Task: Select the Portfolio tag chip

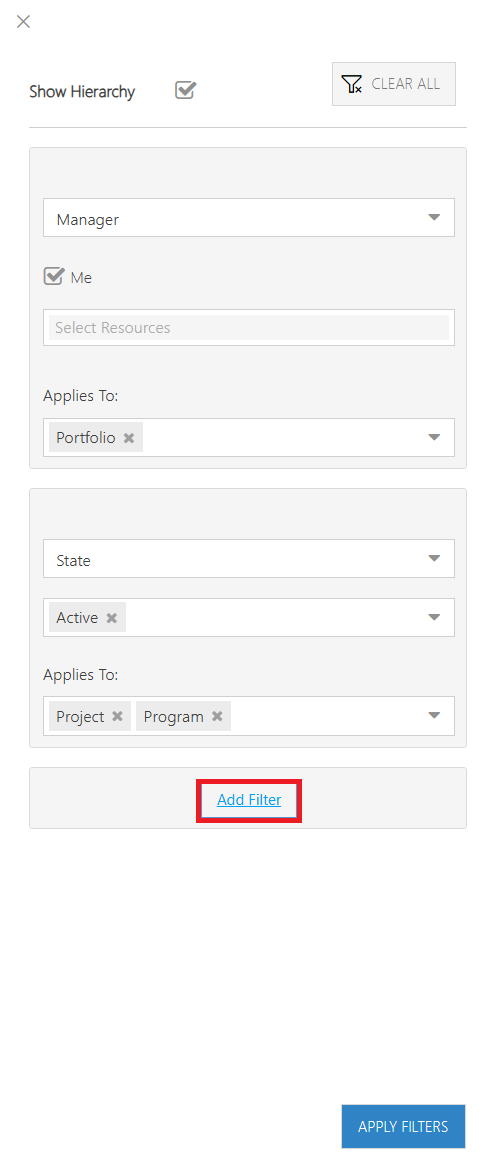Action: click(x=96, y=438)
